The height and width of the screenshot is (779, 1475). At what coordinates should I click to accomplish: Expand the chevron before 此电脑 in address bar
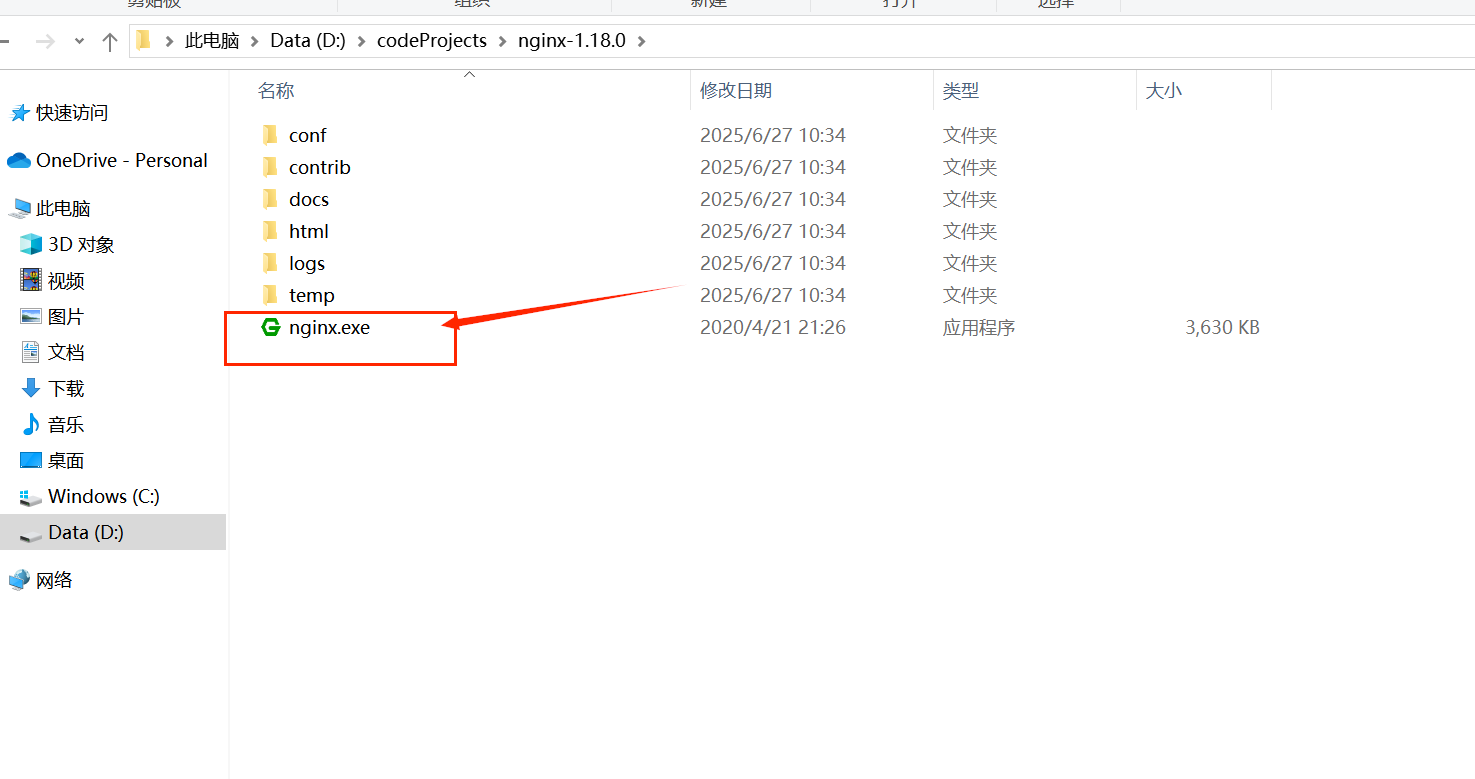click(170, 41)
